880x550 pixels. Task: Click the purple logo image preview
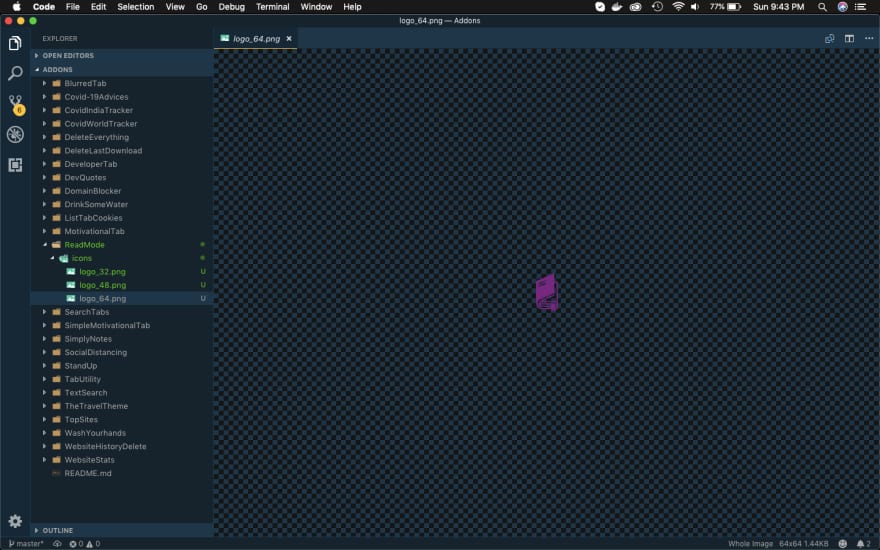click(547, 292)
